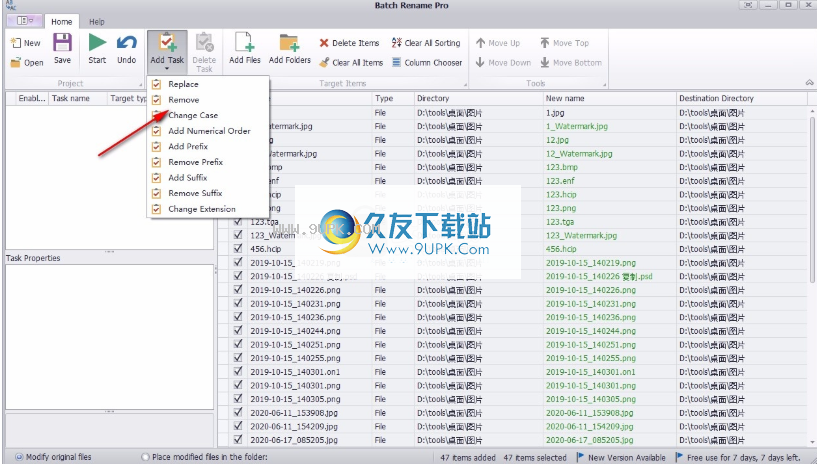Sort by the New name column header

tap(609, 98)
